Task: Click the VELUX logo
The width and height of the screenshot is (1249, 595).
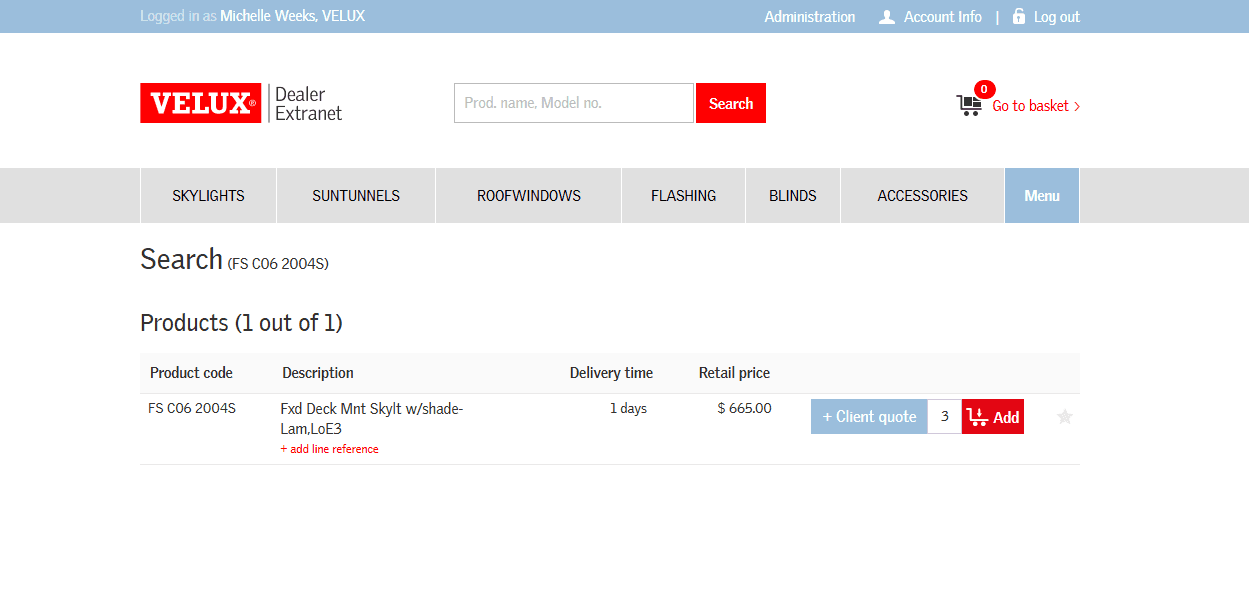Action: pos(200,103)
